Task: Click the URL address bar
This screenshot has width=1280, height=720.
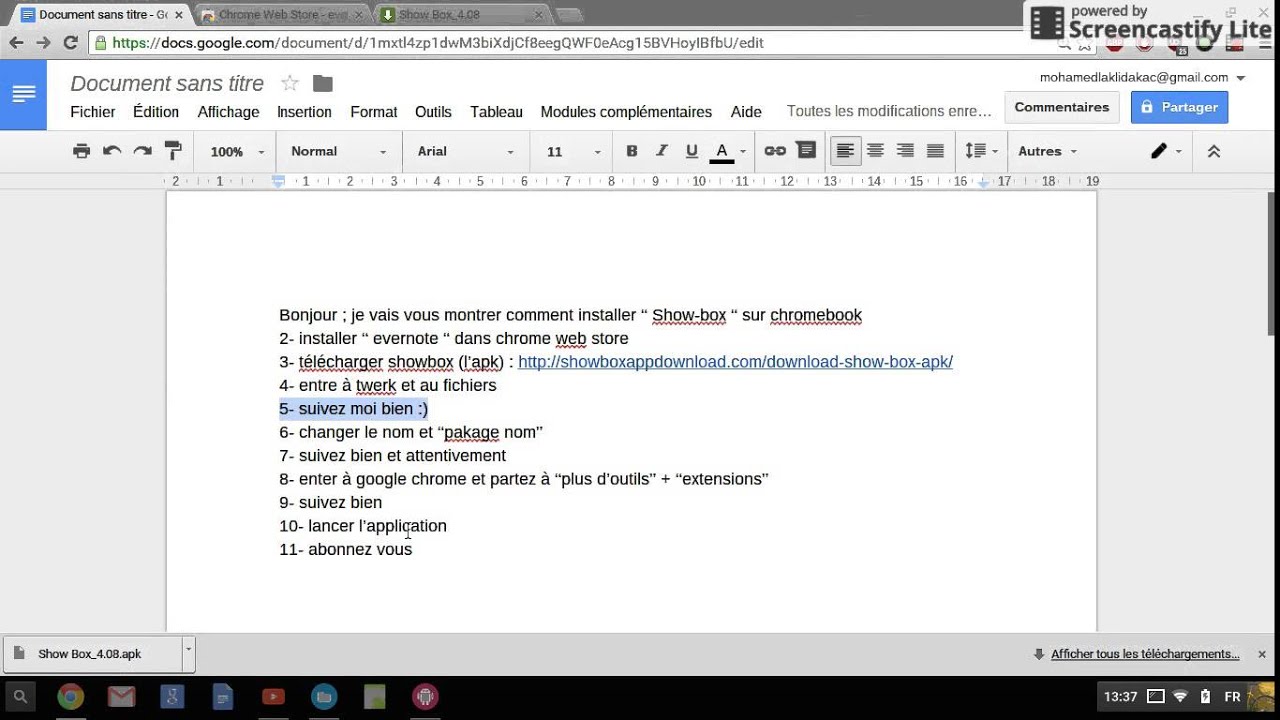Action: 580,43
